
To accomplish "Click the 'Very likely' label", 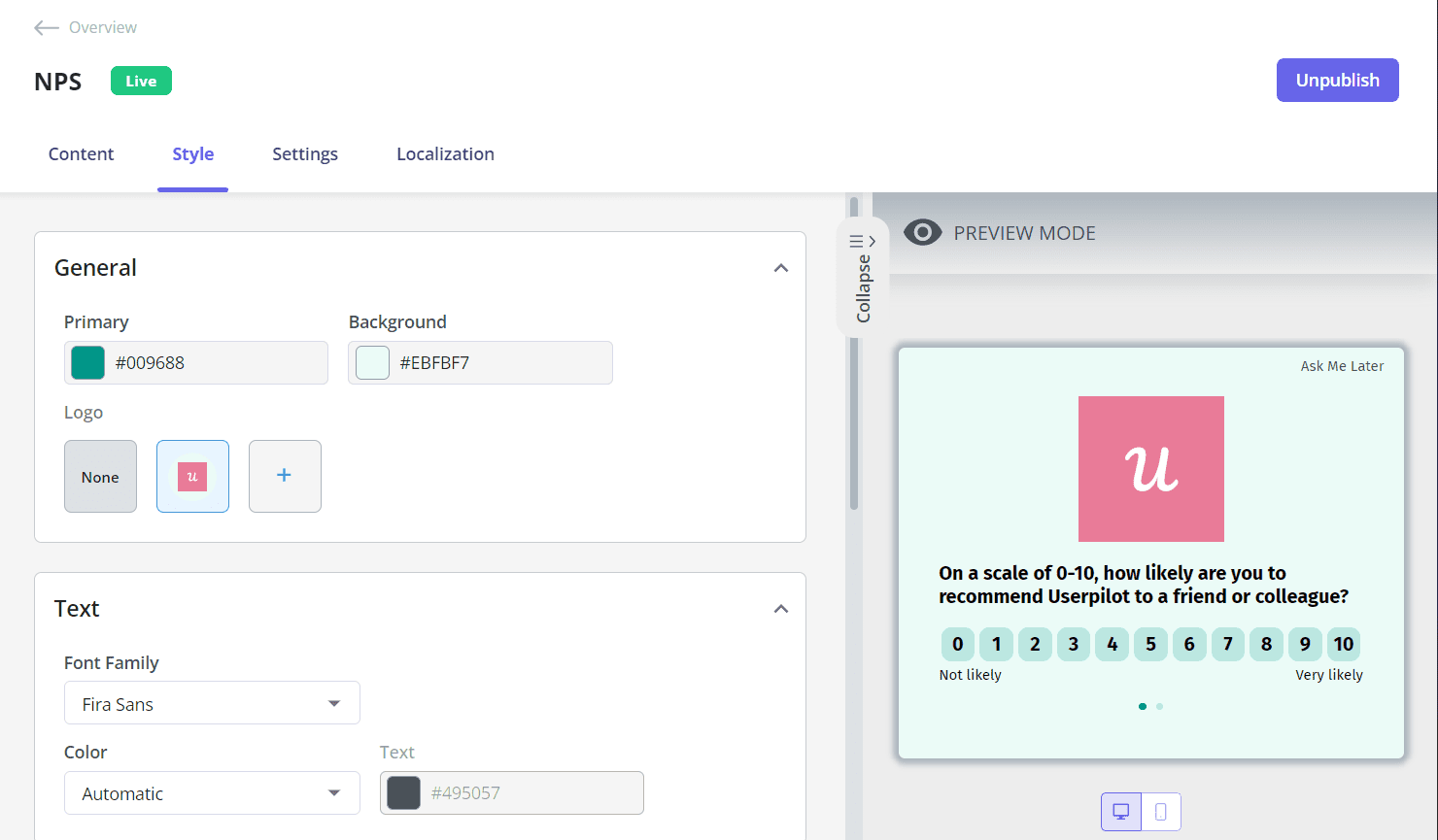I will [1329, 675].
